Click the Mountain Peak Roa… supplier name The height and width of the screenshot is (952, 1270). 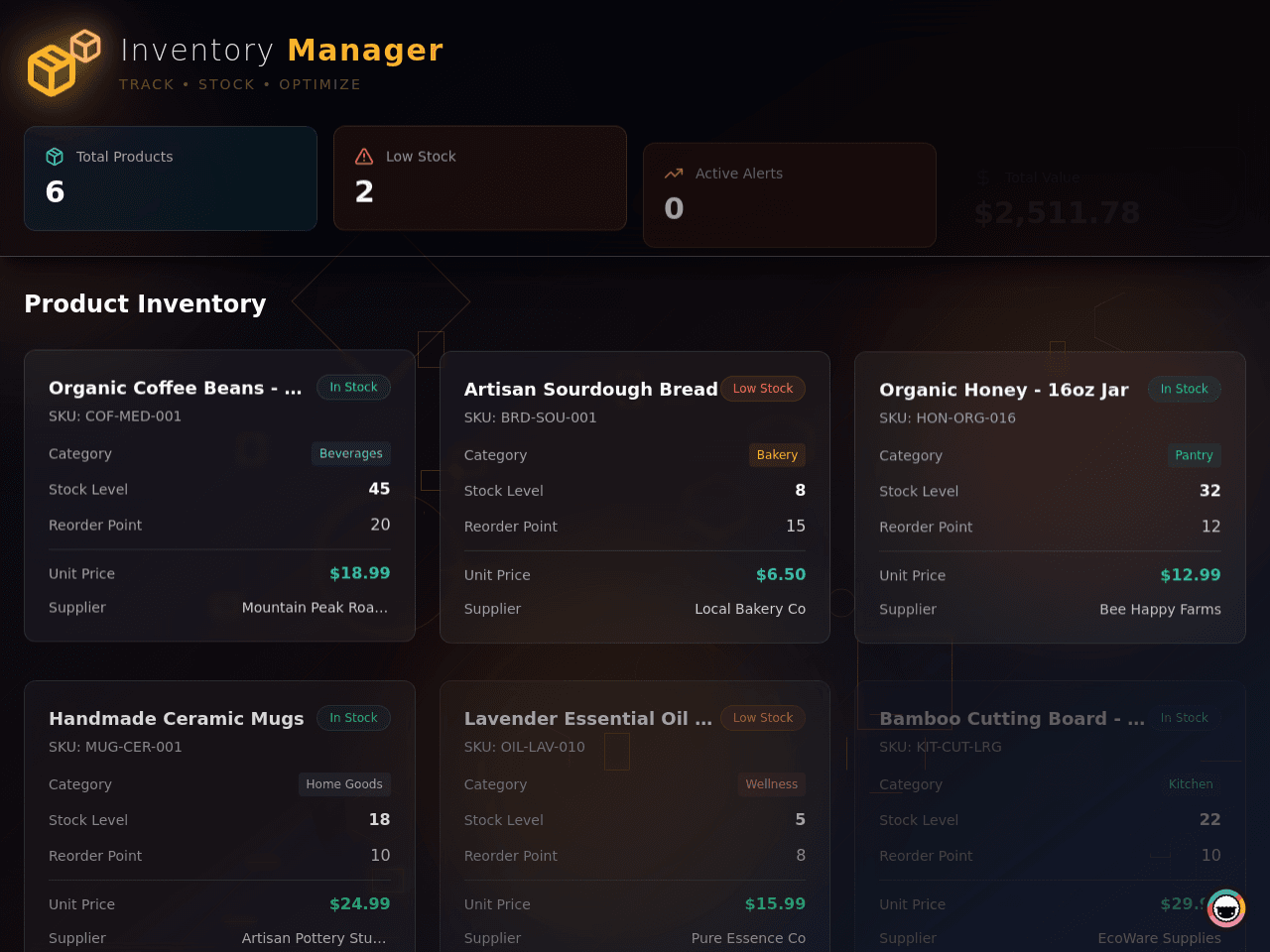coord(316,608)
